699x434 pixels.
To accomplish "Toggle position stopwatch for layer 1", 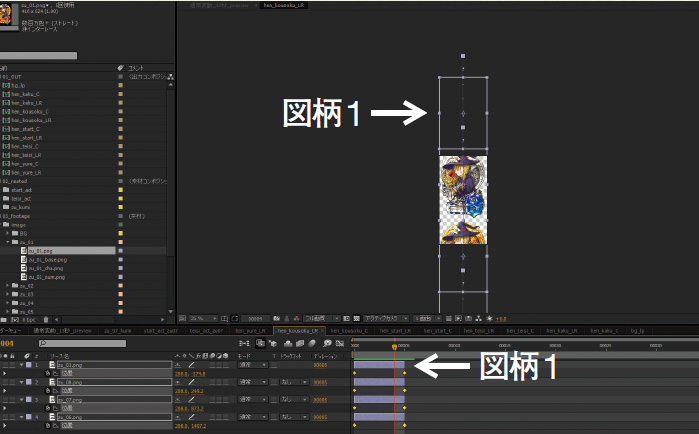I will coord(48,373).
